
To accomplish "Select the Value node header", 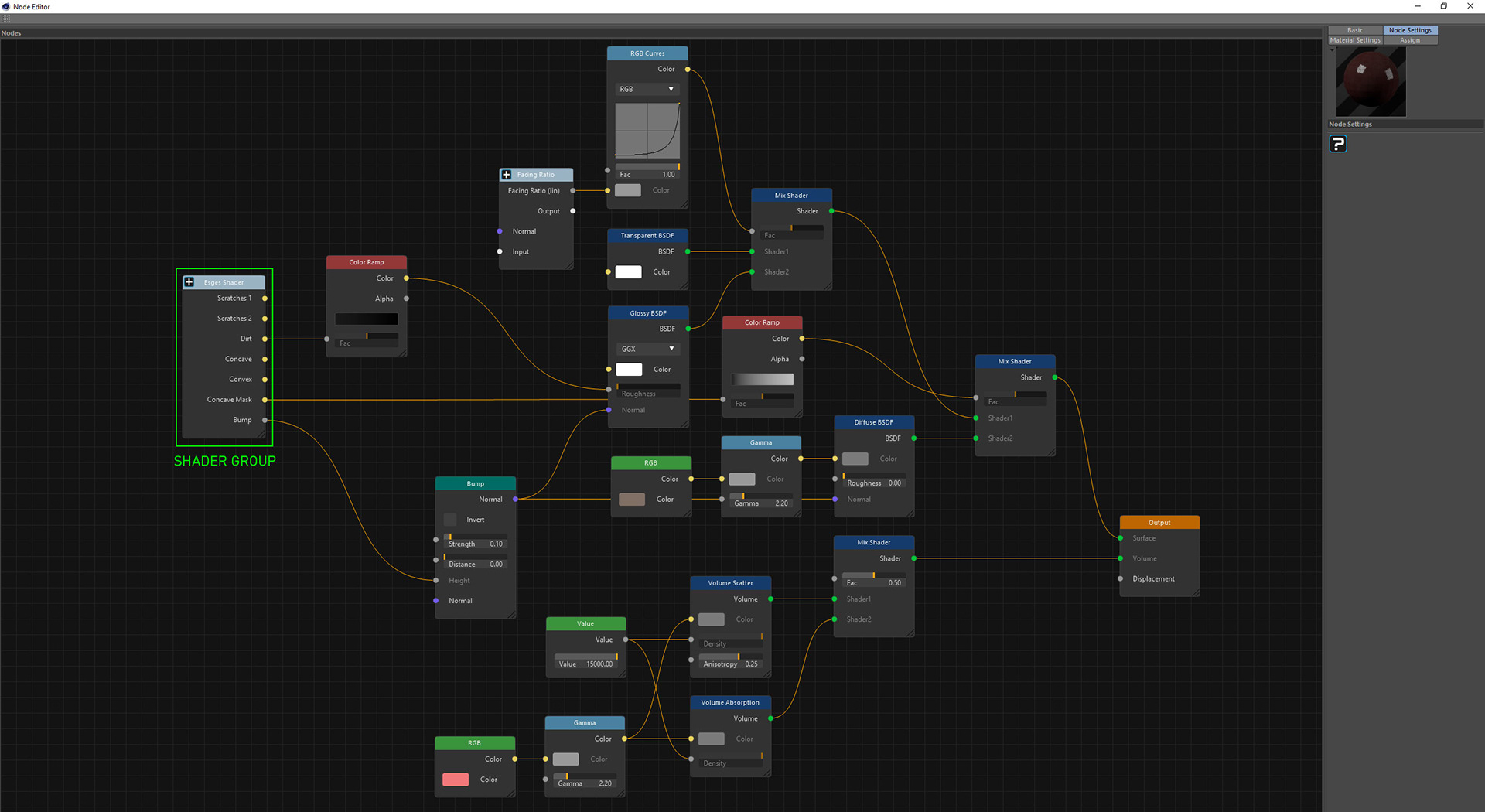I will pyautogui.click(x=585, y=623).
